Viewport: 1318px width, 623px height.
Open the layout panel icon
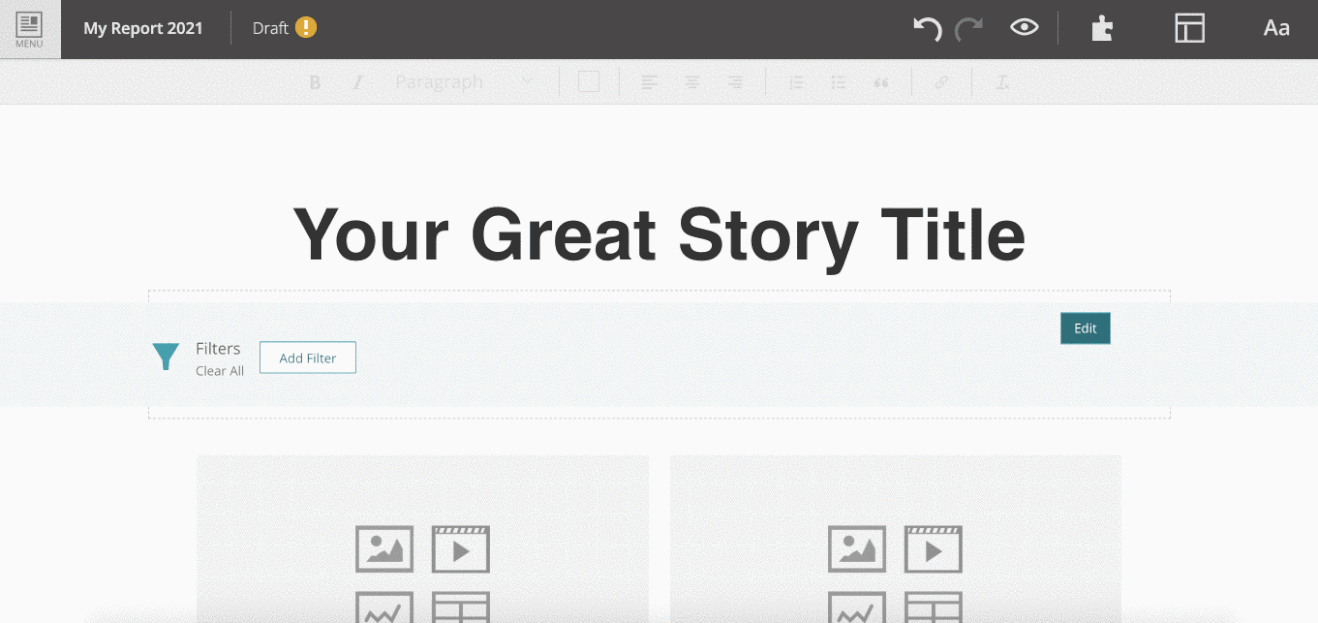(1189, 28)
